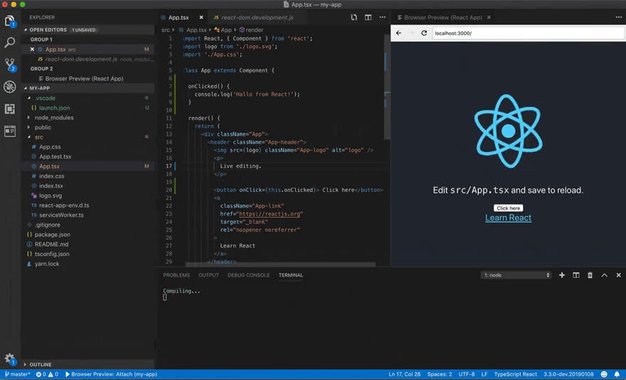Viewport: 626px width, 380px height.
Task: Expand the public folder
Action: 28,128
